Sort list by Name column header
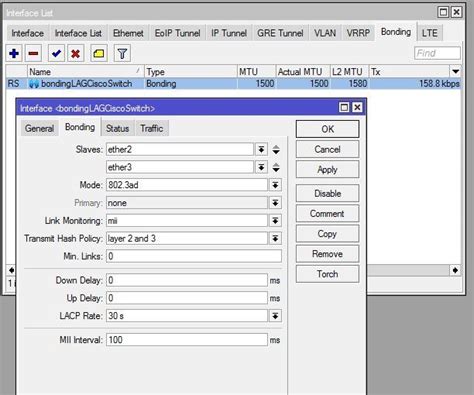Screen dimensions: 474x395 (85, 72)
